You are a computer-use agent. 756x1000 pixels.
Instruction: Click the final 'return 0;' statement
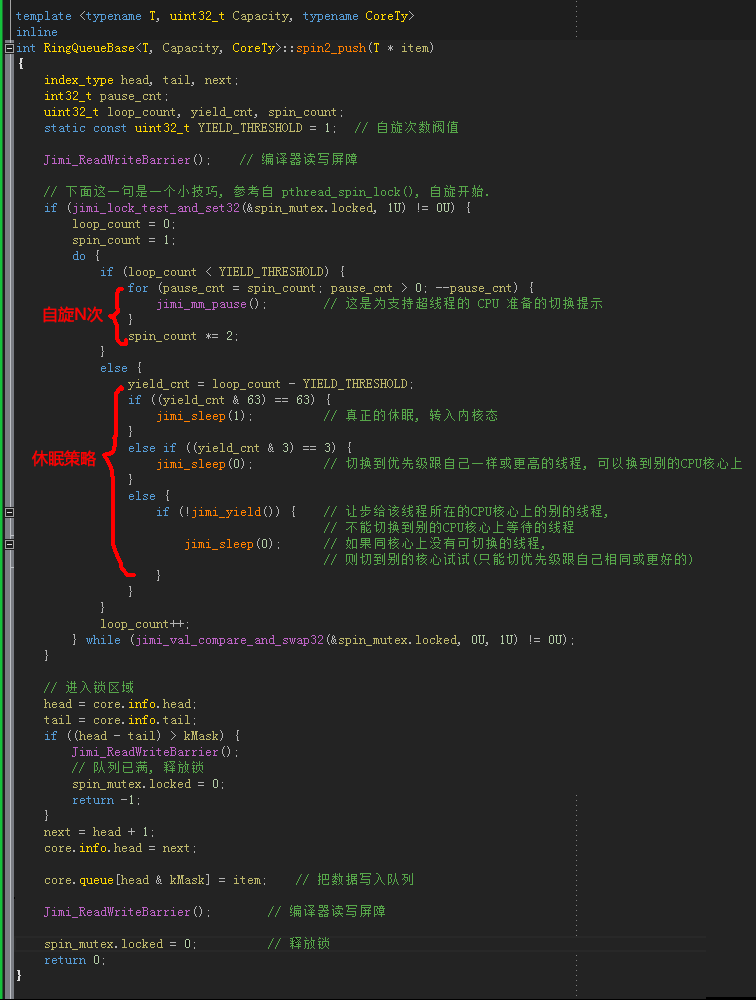pos(75,960)
